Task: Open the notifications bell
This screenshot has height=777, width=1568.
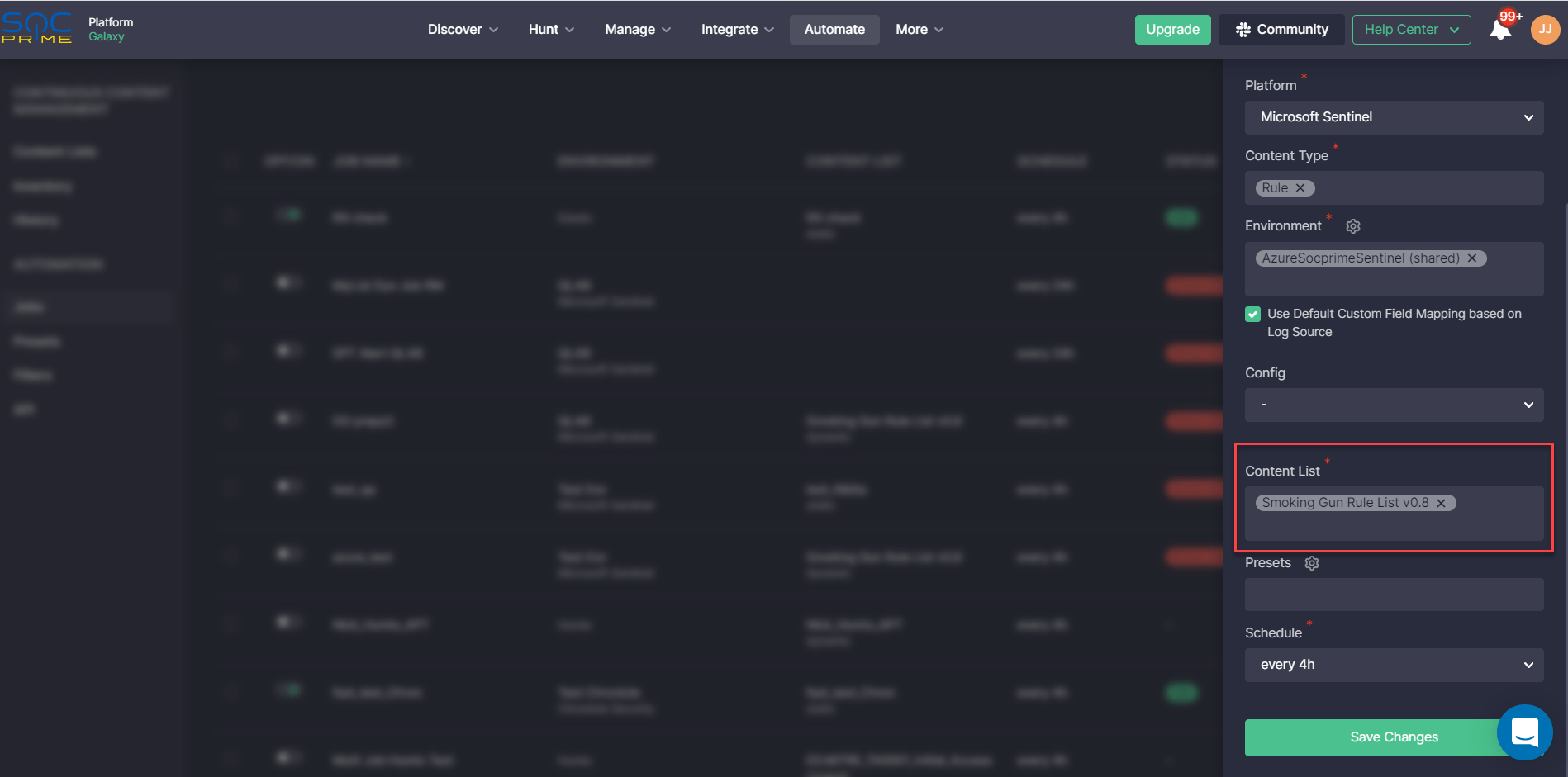Action: 1499,30
